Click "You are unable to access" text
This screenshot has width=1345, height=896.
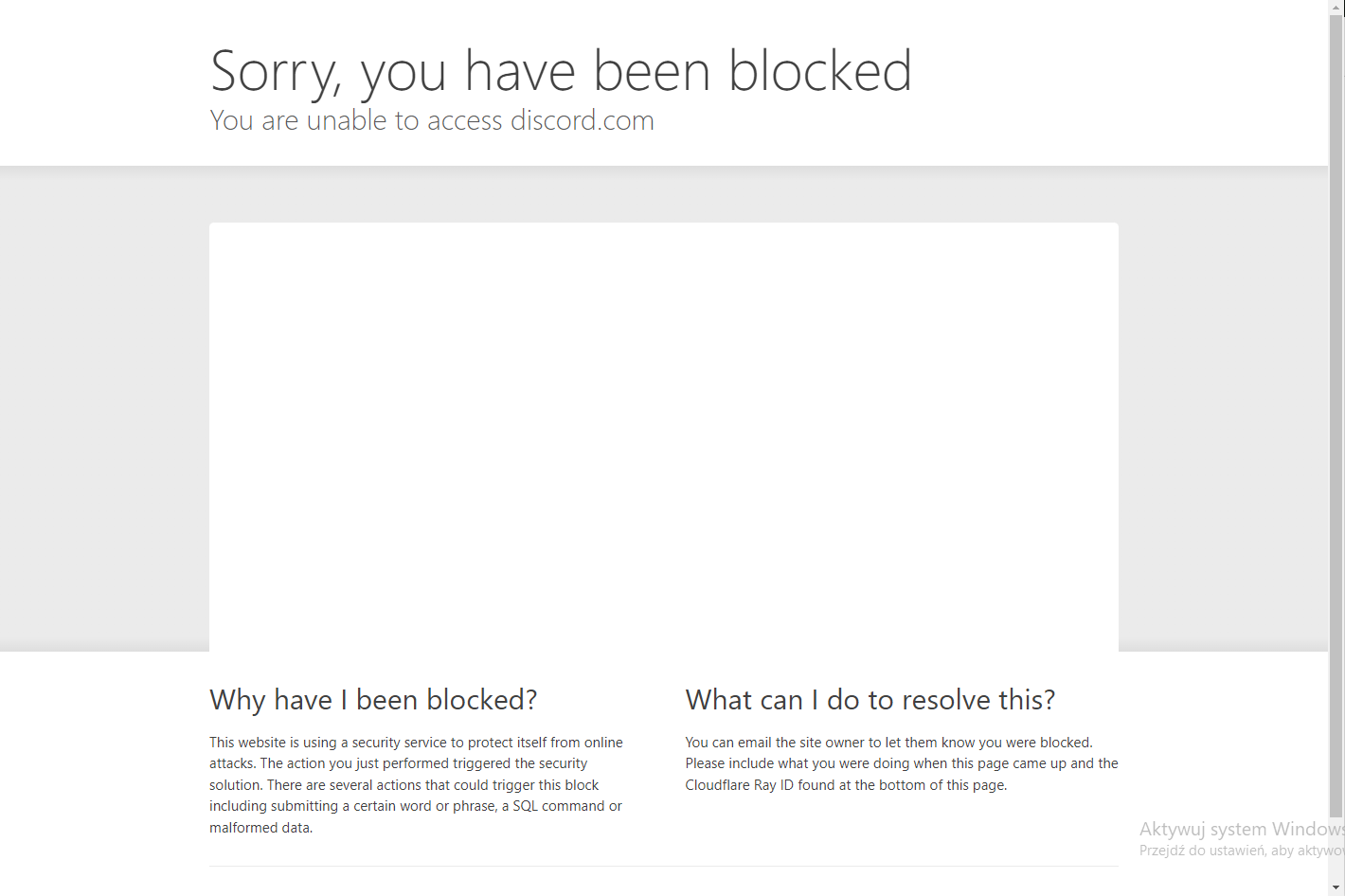[356, 121]
